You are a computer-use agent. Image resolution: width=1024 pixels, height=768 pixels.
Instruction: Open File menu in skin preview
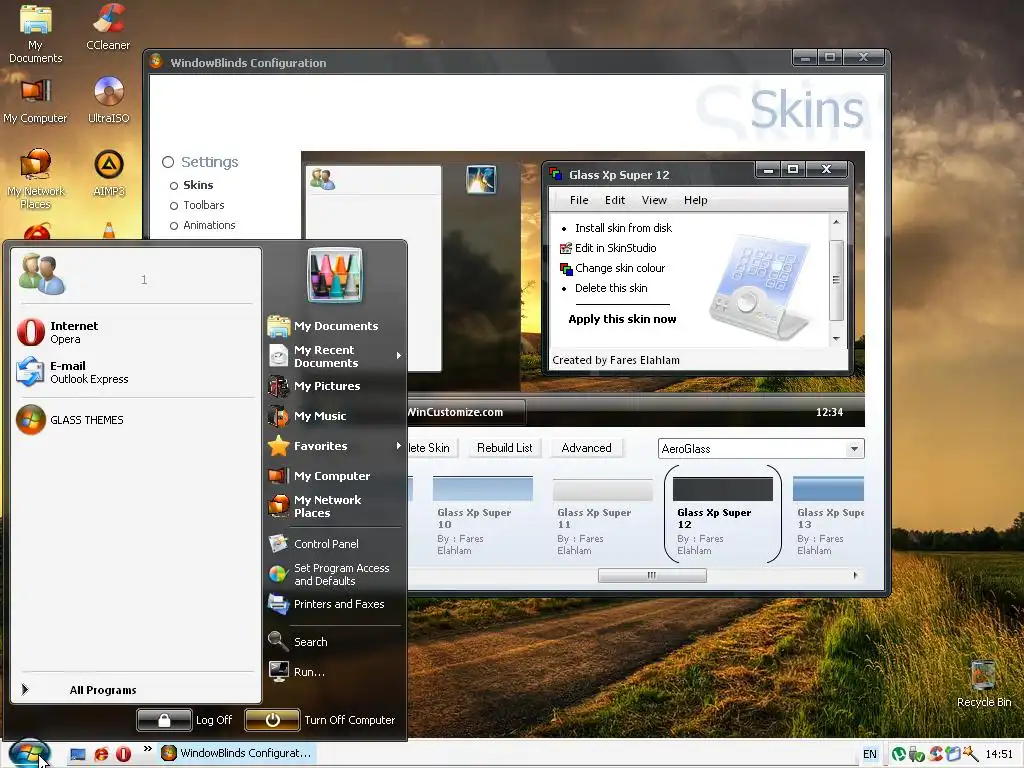click(579, 200)
